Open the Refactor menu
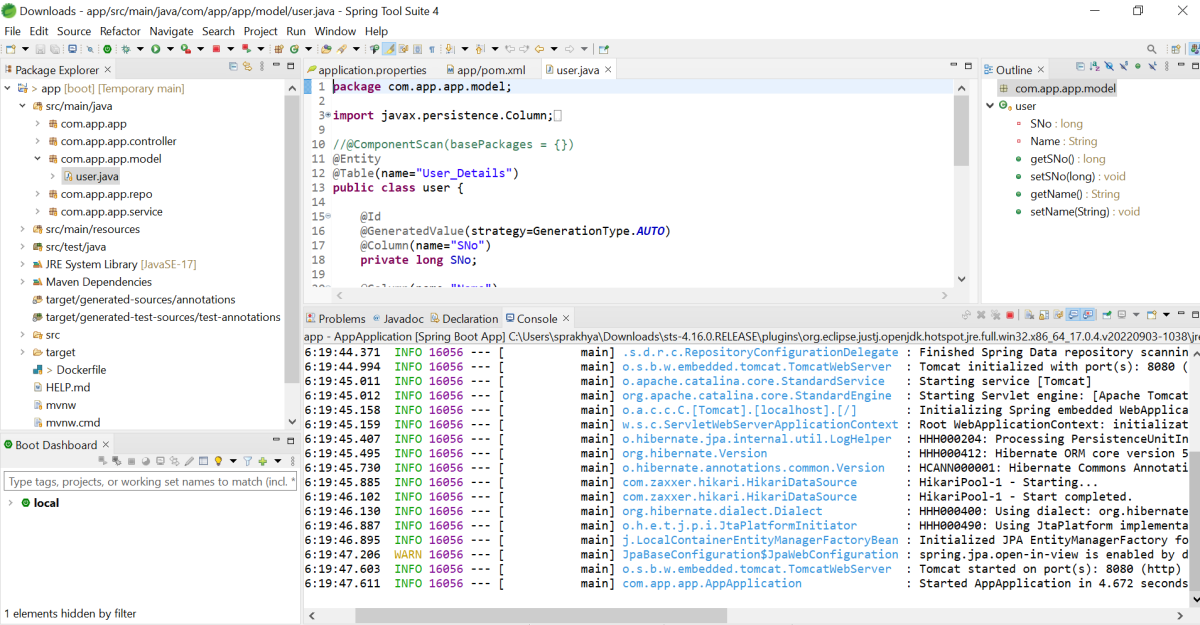This screenshot has height=625, width=1200. (120, 31)
